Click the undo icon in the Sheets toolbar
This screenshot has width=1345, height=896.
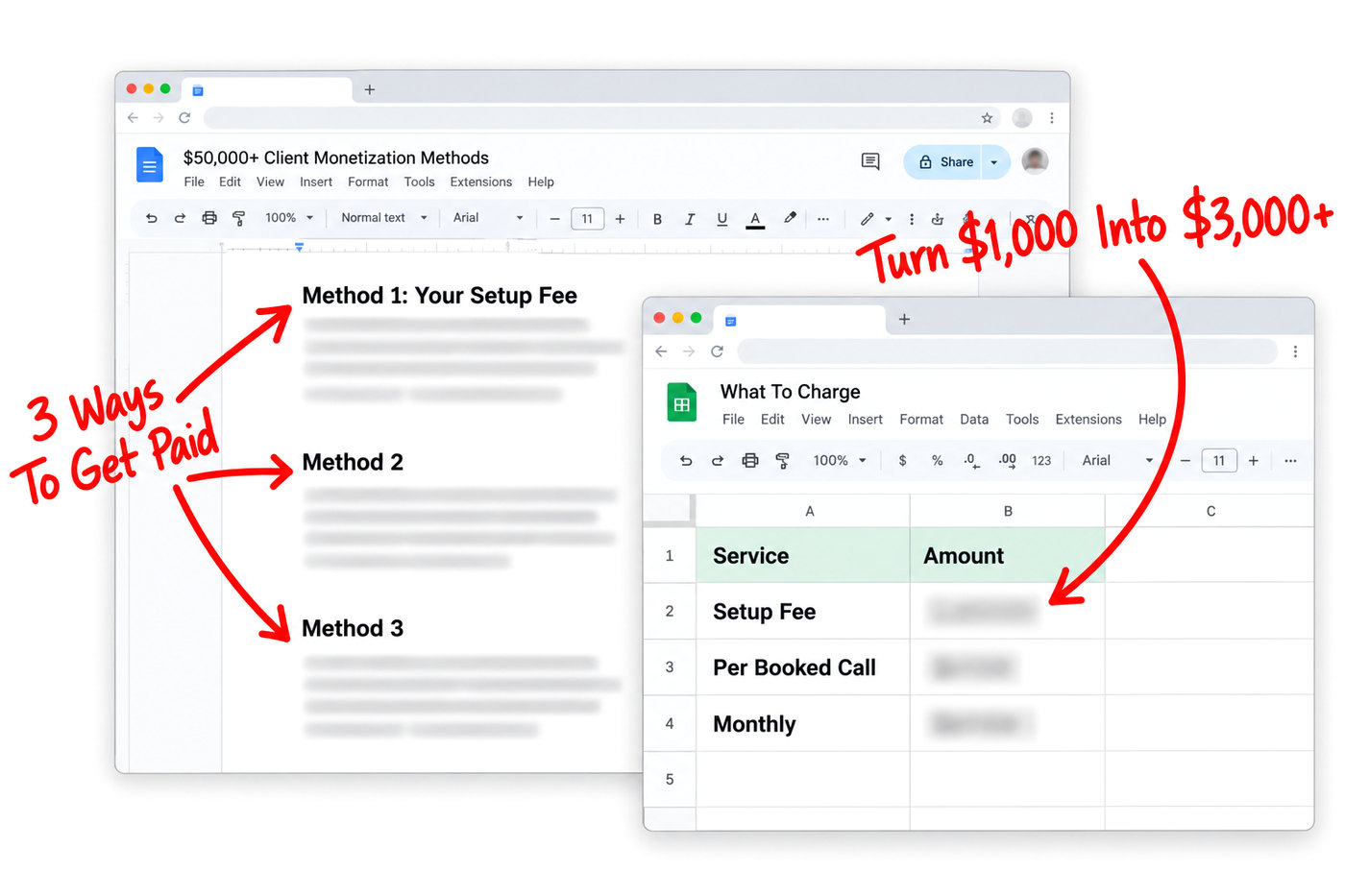pyautogui.click(x=686, y=461)
